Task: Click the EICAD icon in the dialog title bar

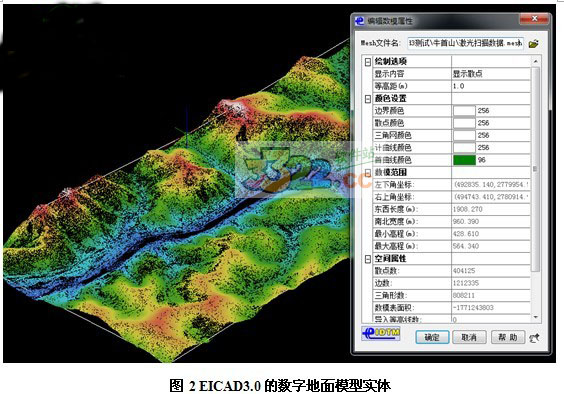Action: [359, 21]
